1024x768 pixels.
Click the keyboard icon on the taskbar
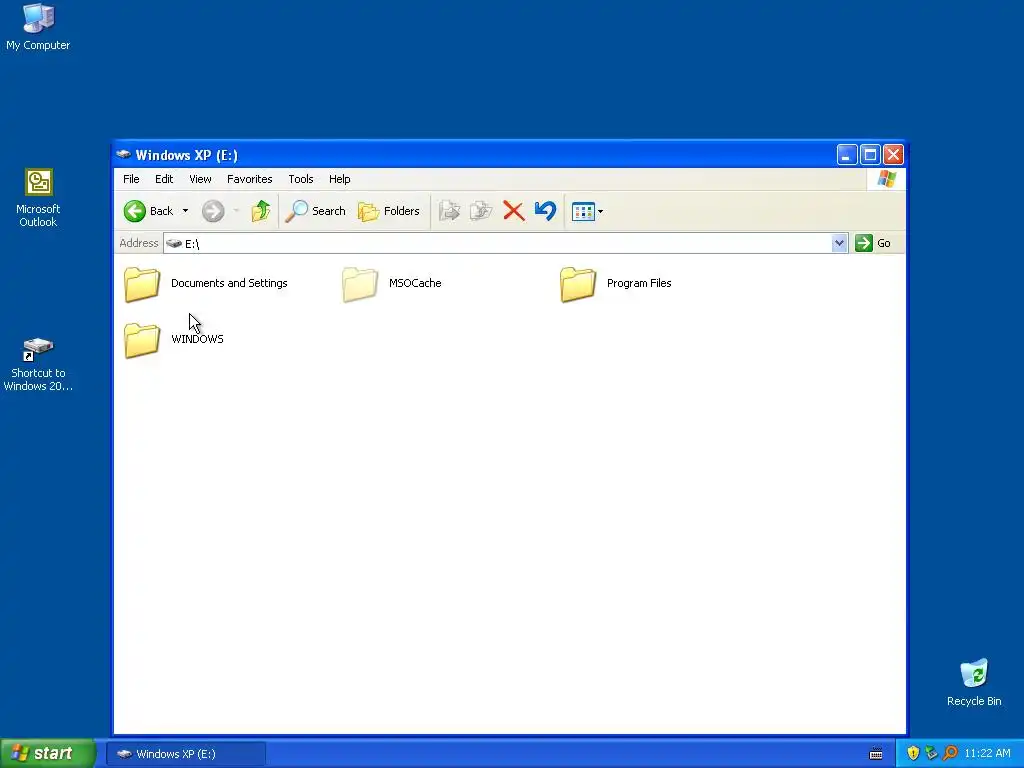click(x=876, y=754)
